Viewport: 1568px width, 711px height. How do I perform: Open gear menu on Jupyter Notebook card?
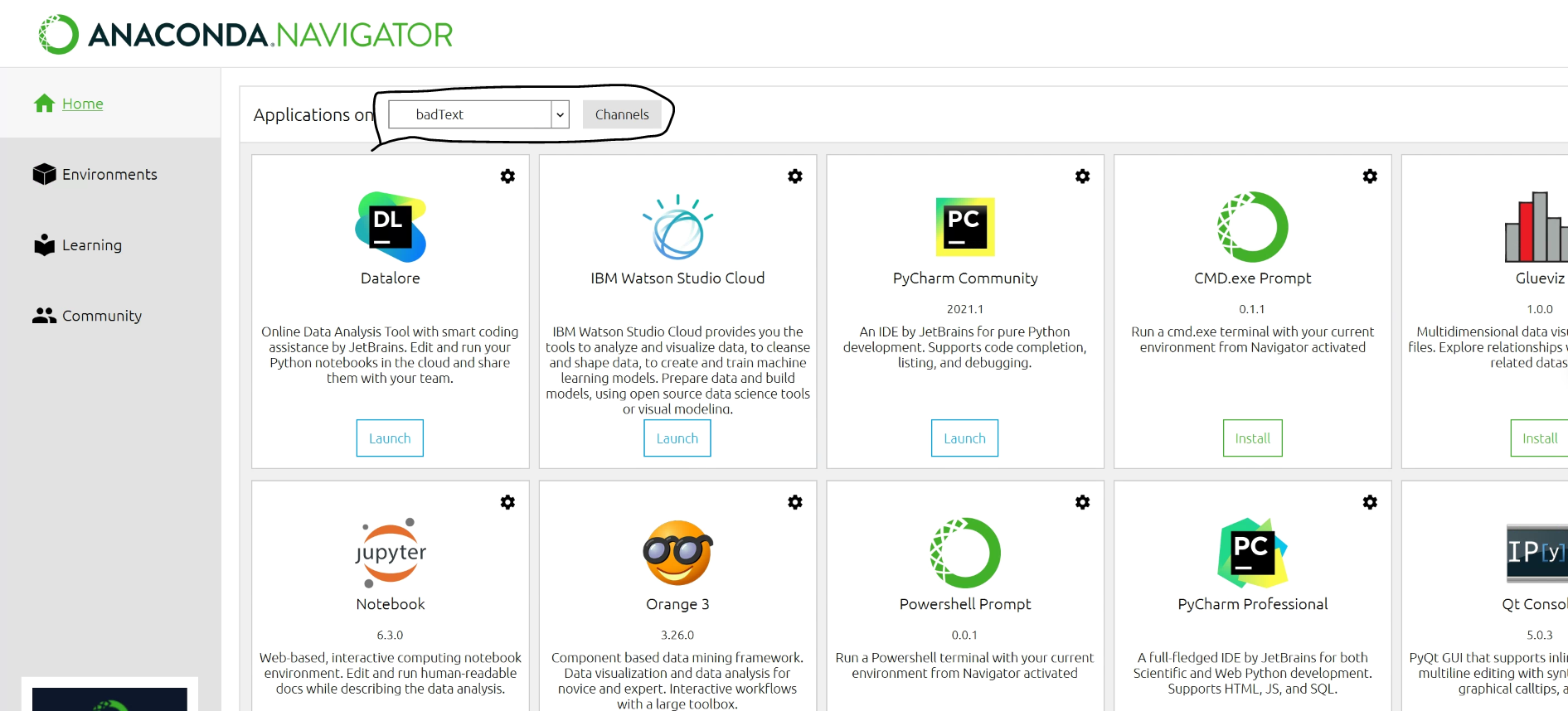pos(507,501)
